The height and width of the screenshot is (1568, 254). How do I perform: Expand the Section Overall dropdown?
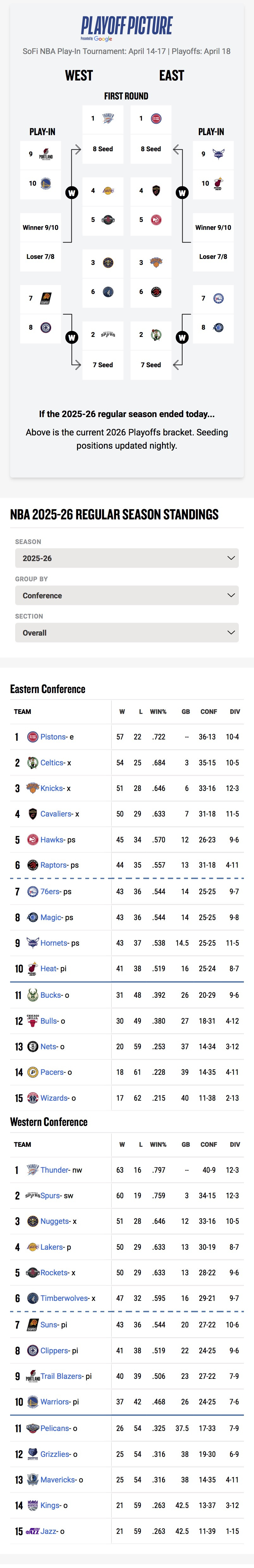[127, 632]
